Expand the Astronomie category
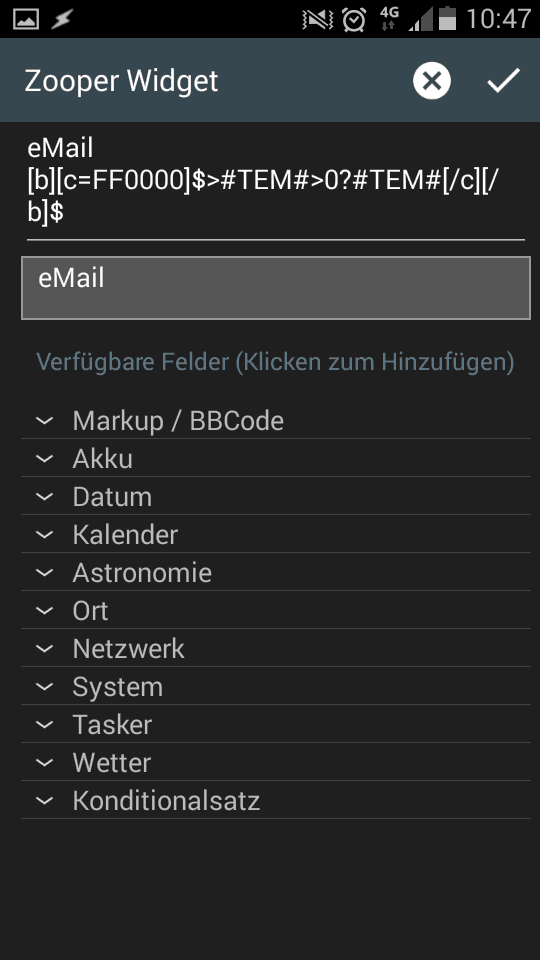This screenshot has height=960, width=540. click(276, 572)
